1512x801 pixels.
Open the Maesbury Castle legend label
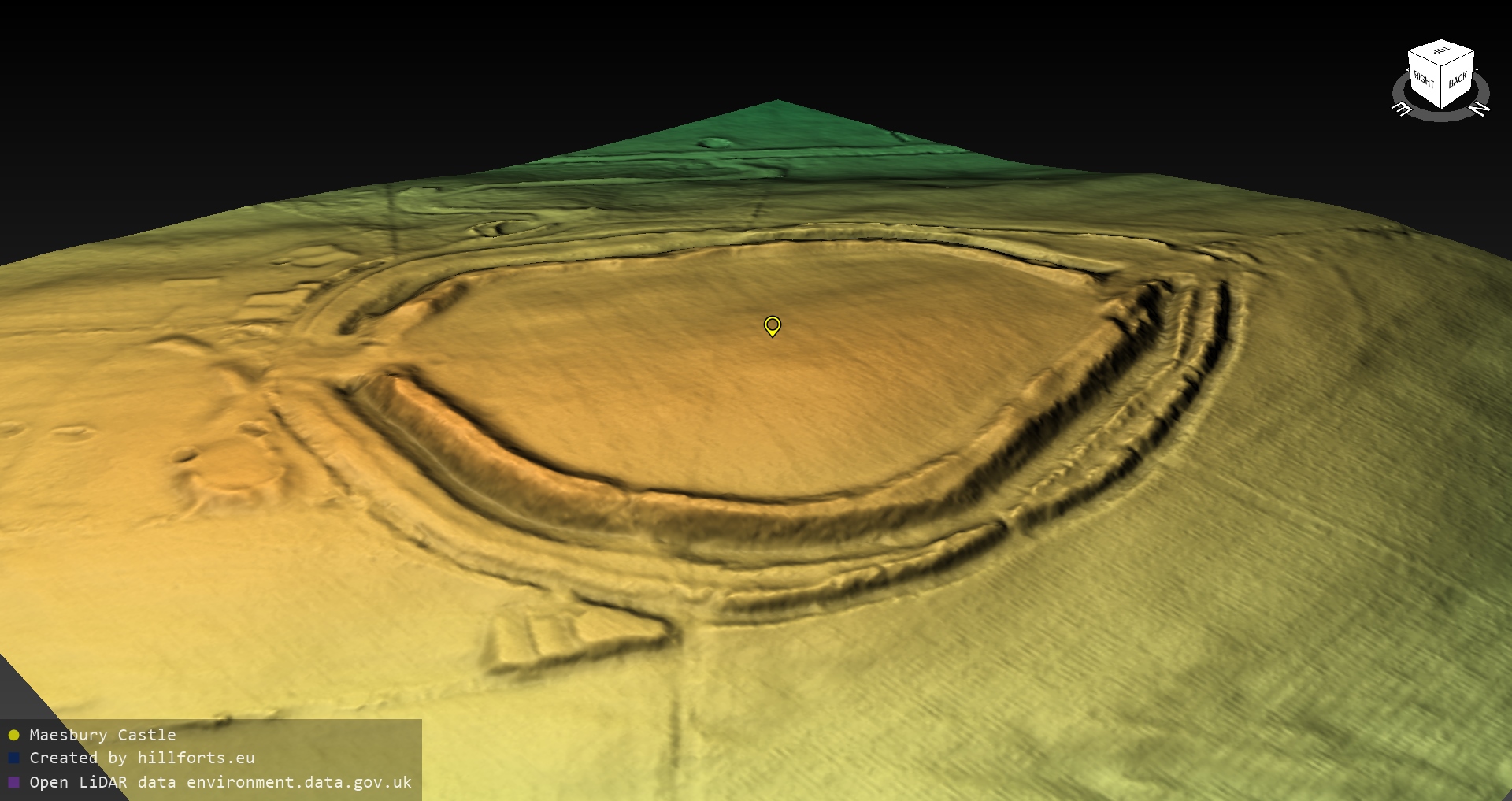coord(102,735)
